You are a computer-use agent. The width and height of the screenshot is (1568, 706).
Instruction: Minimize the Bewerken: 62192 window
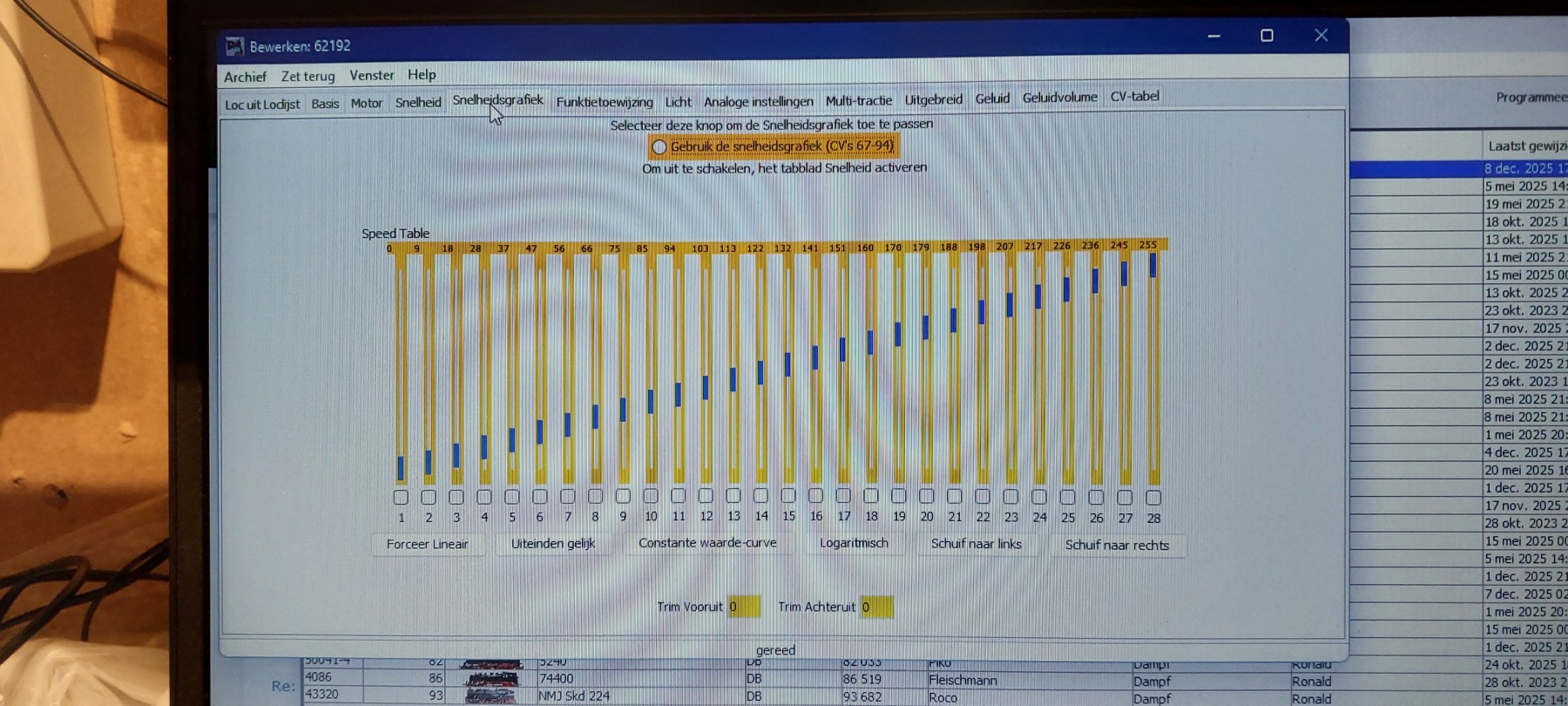click(x=1213, y=36)
